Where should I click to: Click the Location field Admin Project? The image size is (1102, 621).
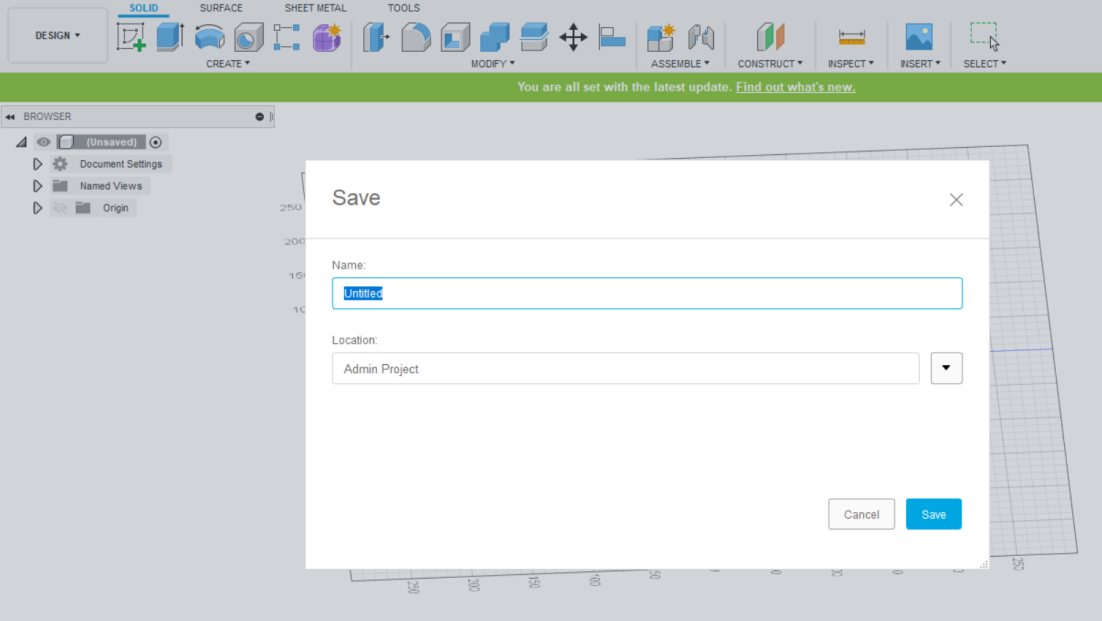click(625, 368)
